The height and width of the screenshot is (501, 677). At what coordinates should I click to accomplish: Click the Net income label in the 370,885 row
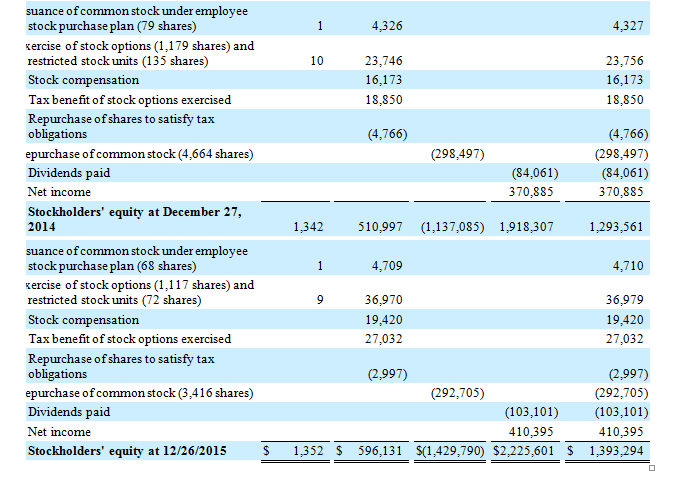click(59, 192)
